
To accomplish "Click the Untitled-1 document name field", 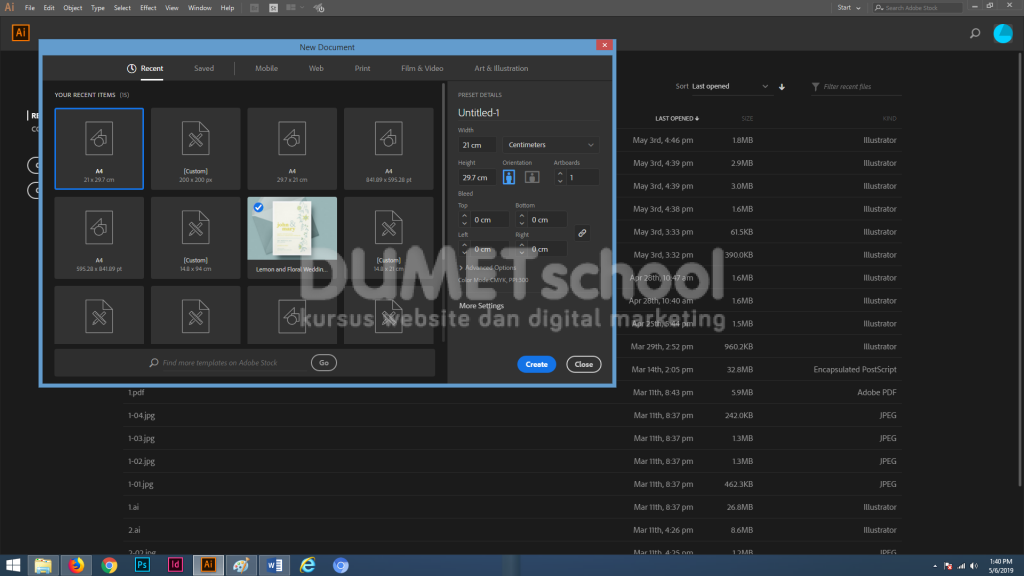I will click(x=528, y=112).
